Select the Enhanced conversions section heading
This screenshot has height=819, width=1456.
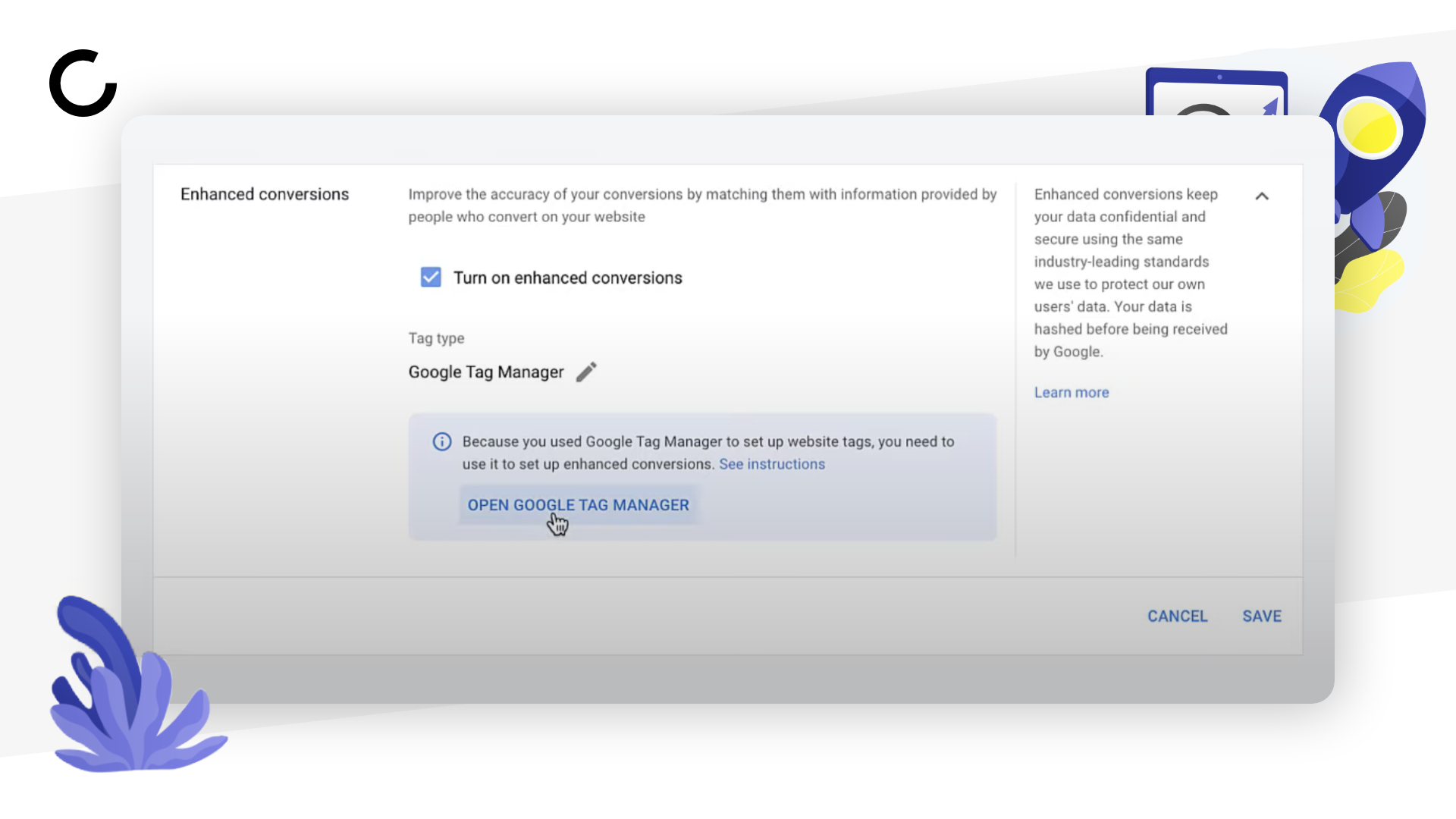pos(265,194)
